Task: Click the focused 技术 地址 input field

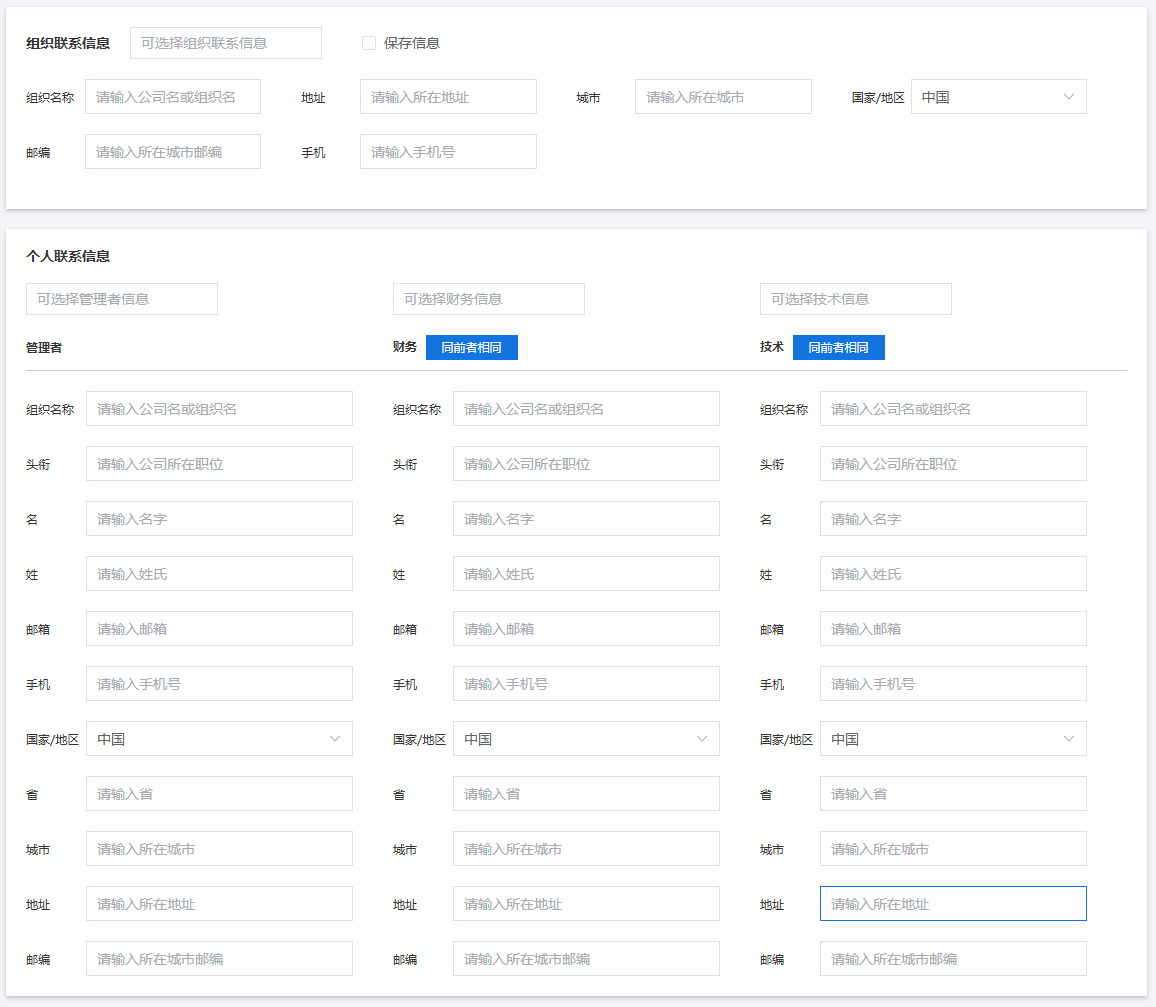Action: point(953,904)
